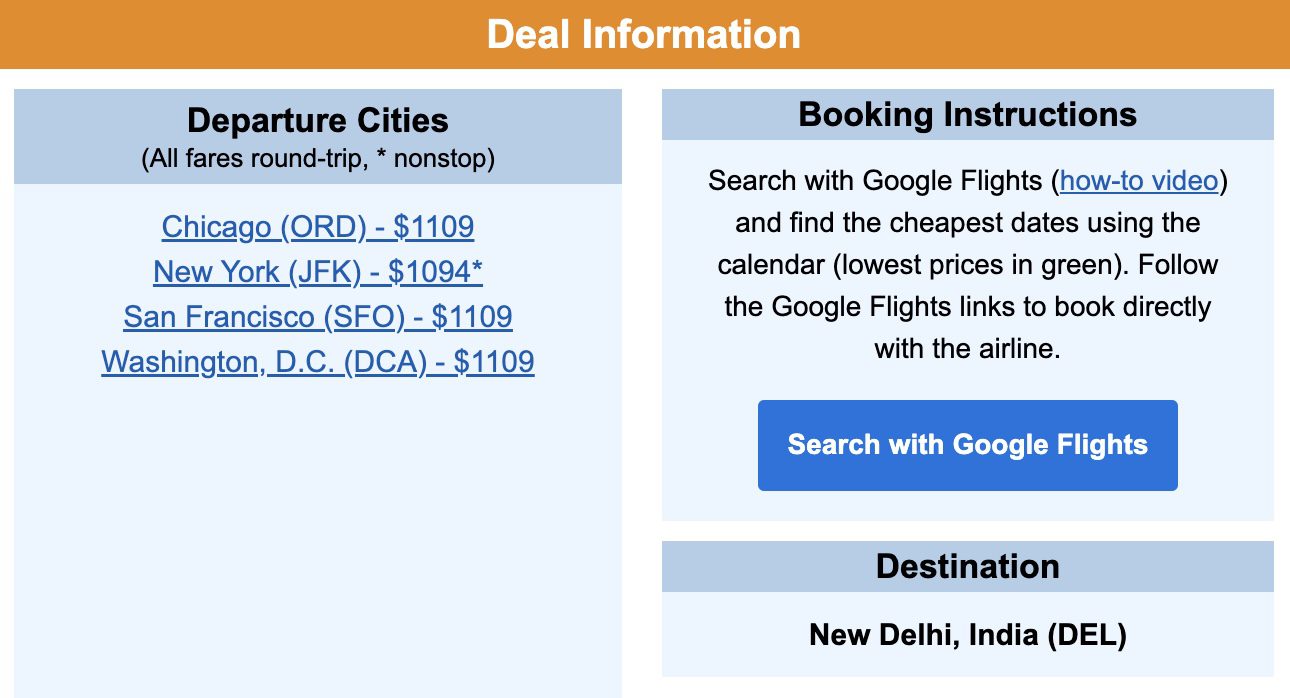Open the San Francisco (SFO) $1109 deal
Screen dimensions: 1290x698
coord(317,317)
